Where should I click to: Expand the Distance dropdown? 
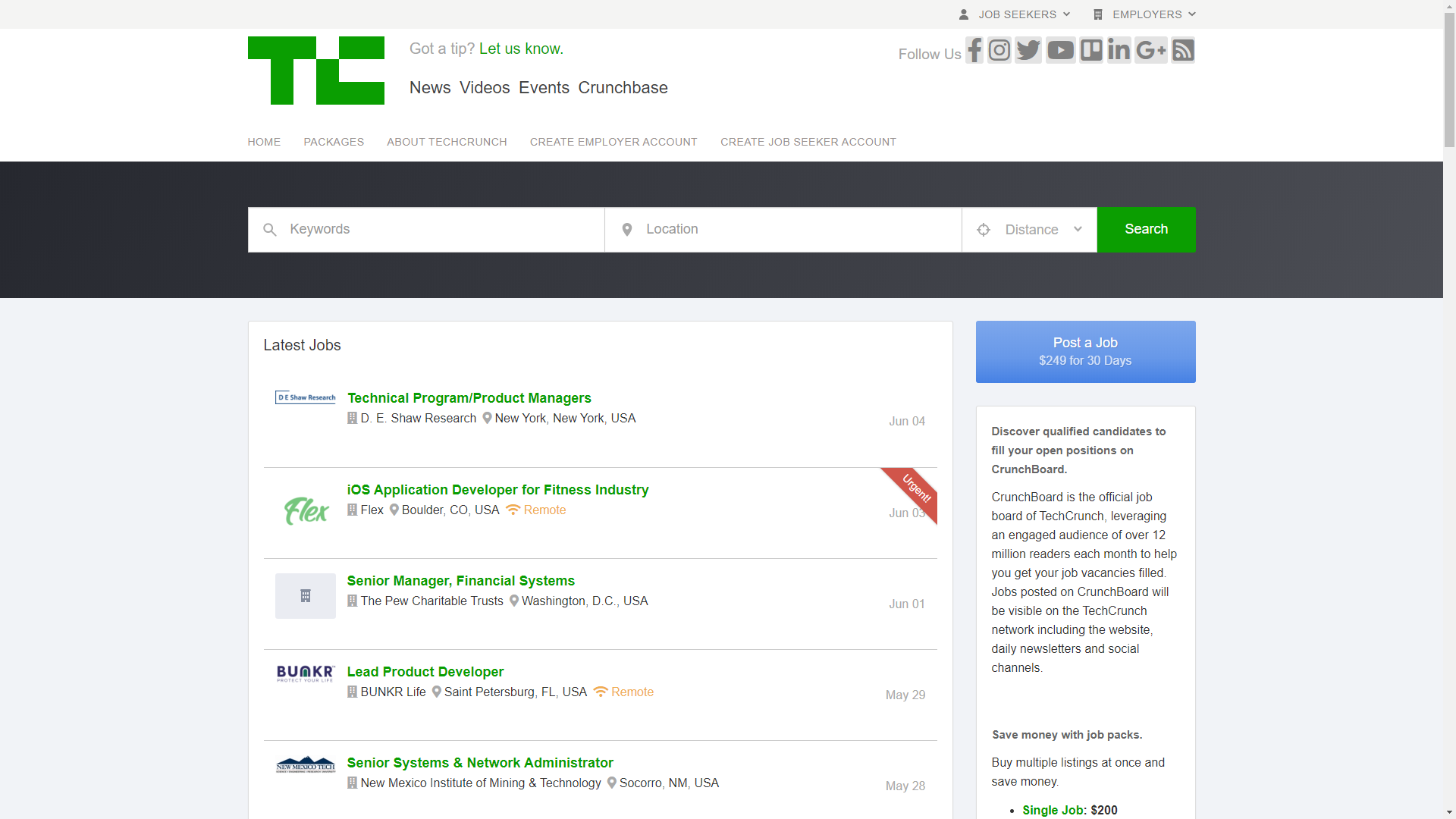click(x=1029, y=230)
